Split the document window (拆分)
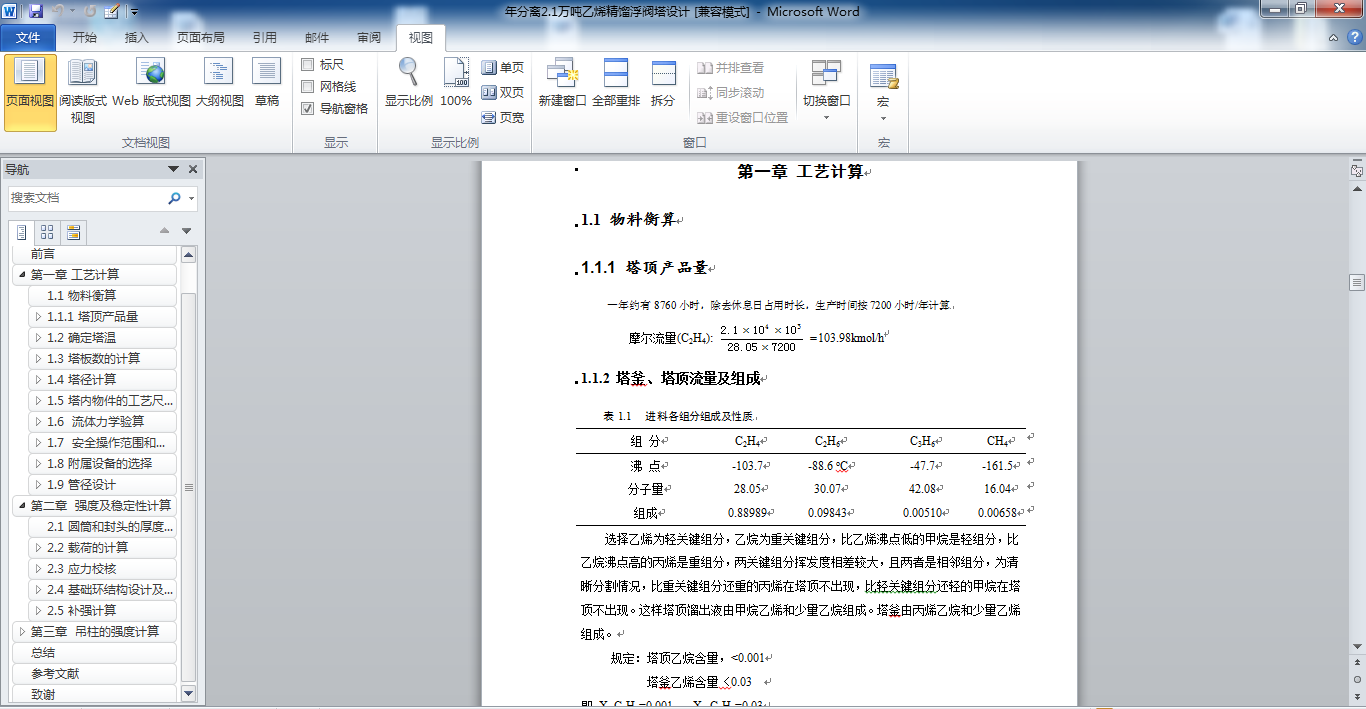This screenshot has width=1366, height=709. [x=663, y=83]
